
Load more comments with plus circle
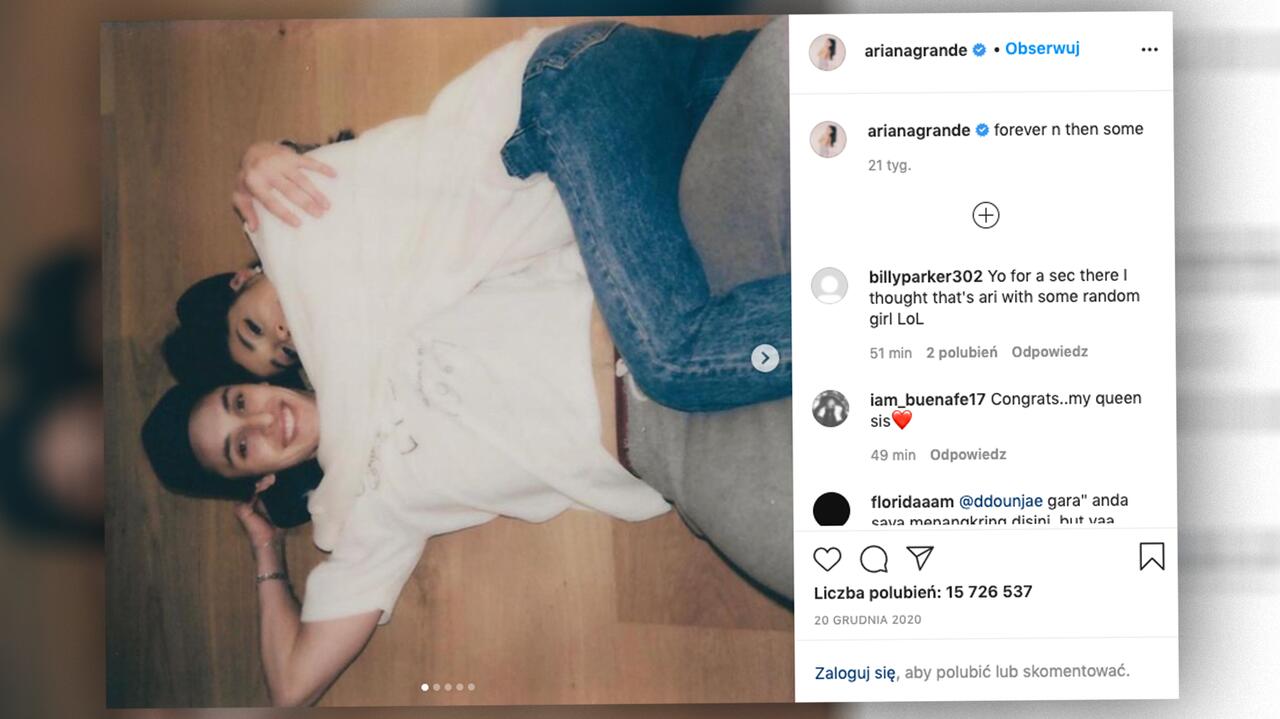pos(986,215)
